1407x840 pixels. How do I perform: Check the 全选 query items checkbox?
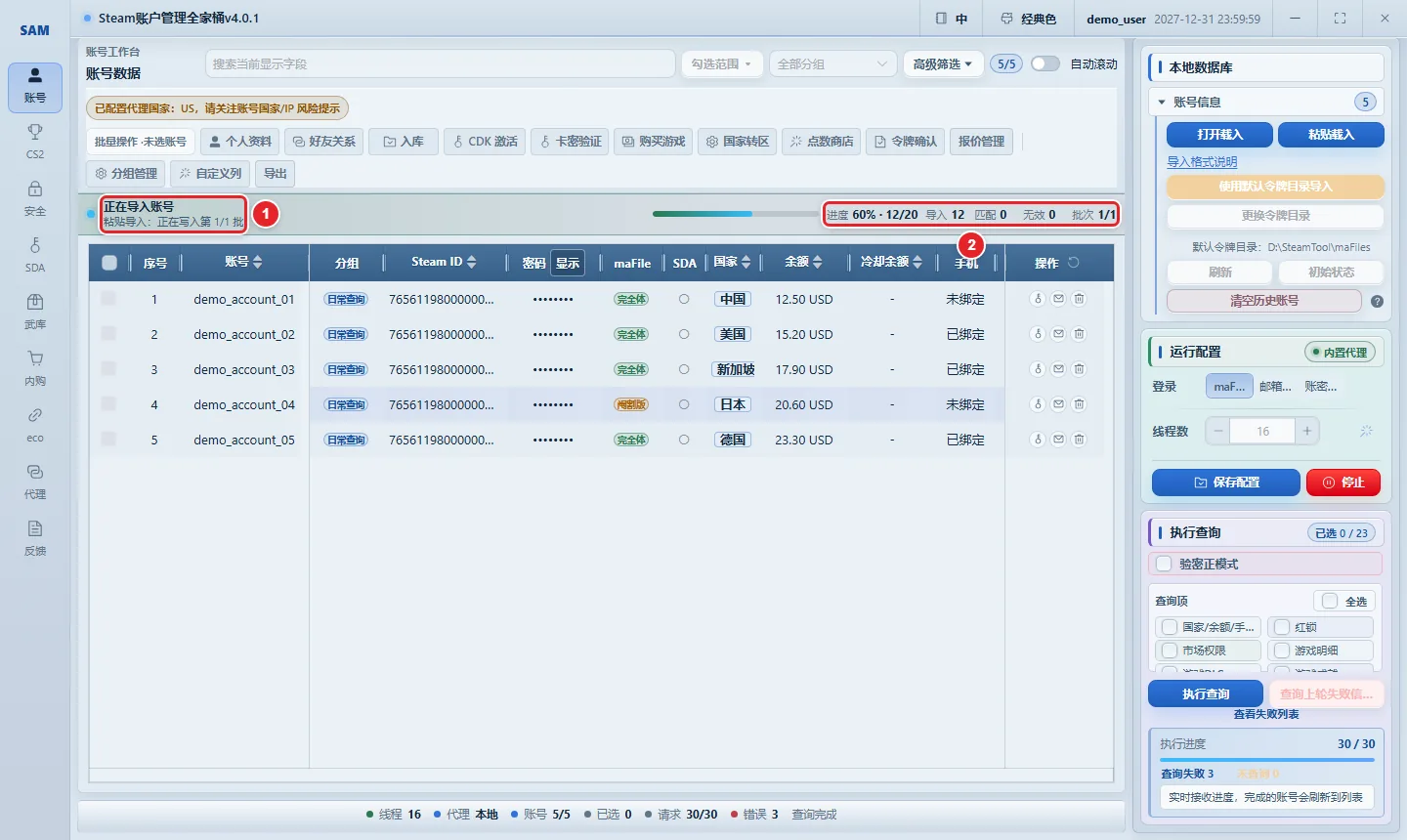[x=1330, y=601]
